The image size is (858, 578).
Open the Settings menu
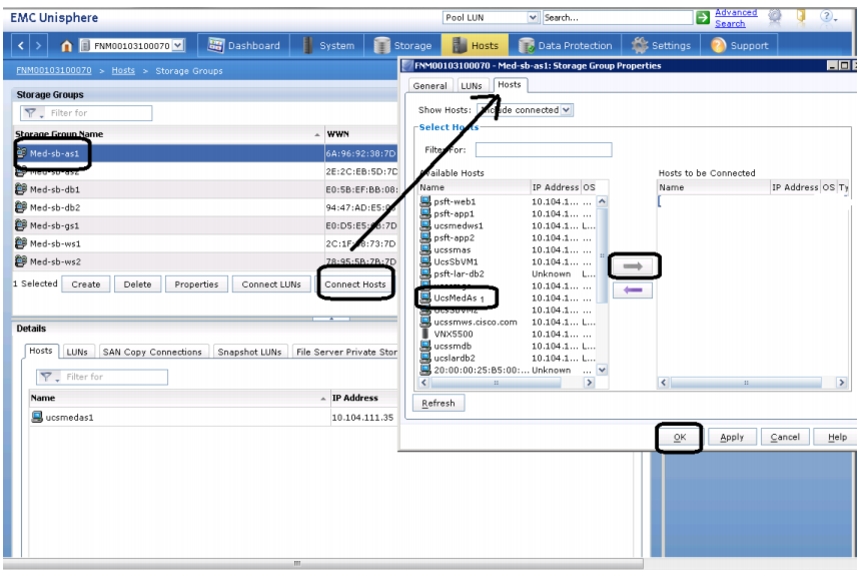coord(661,45)
